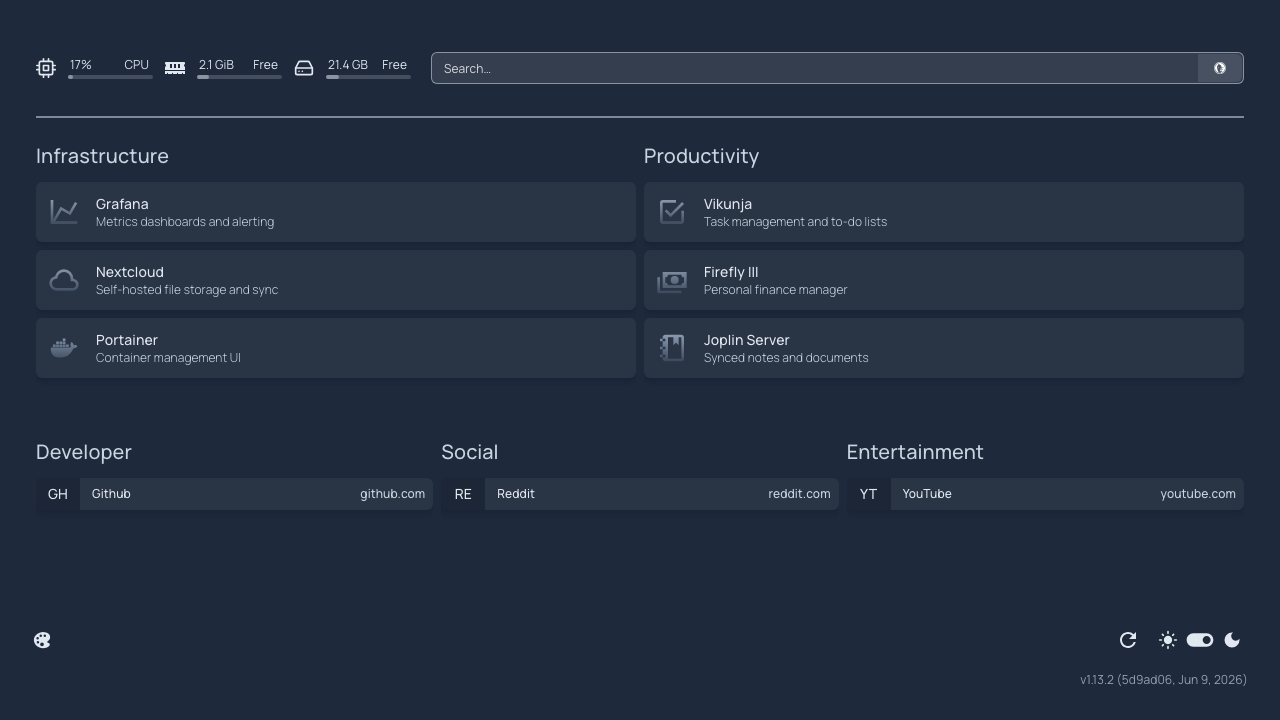Click the YT abbreviation badge
The image size is (1280, 720).
(868, 494)
